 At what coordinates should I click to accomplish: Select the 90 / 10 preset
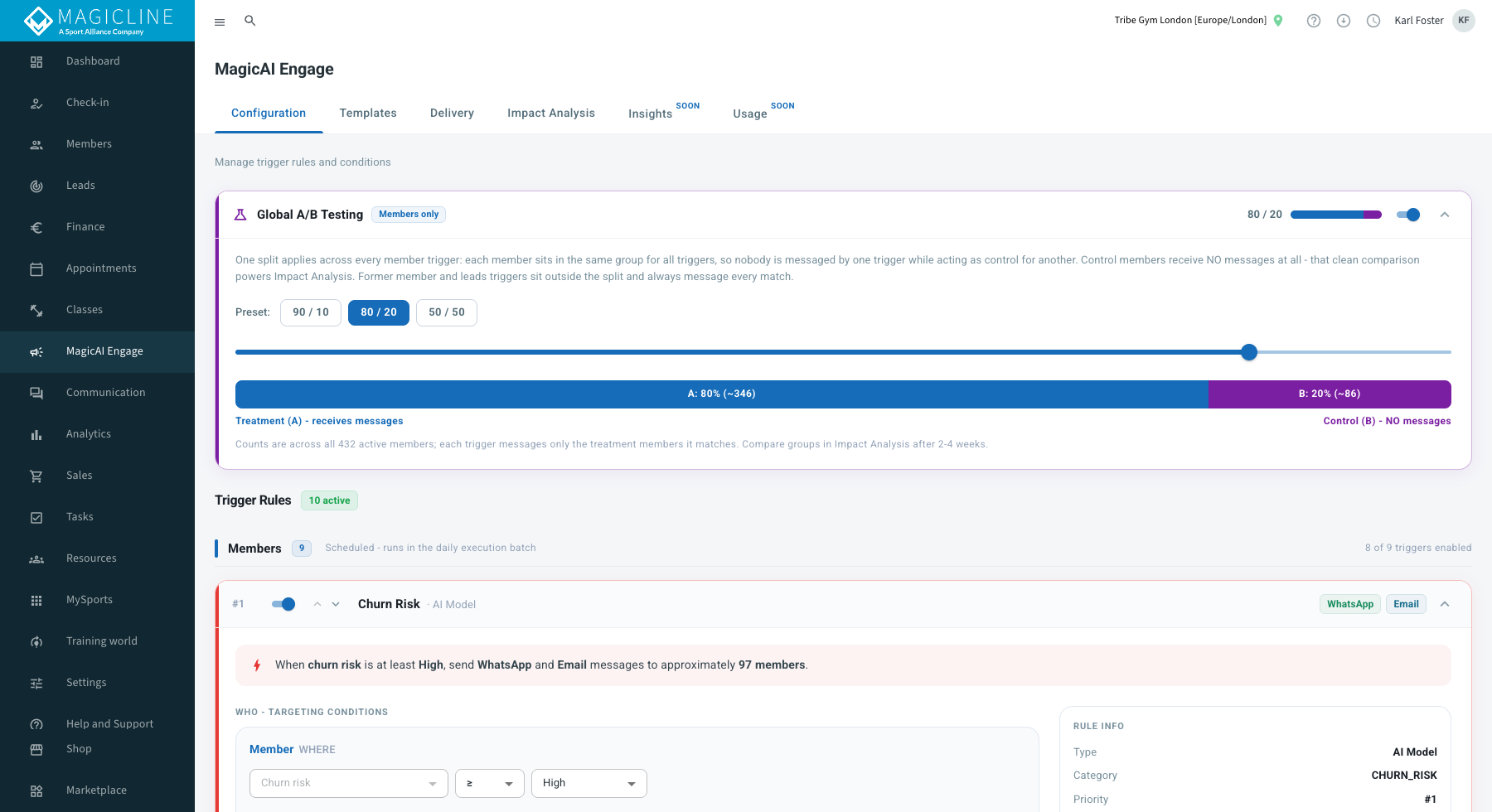tap(311, 312)
